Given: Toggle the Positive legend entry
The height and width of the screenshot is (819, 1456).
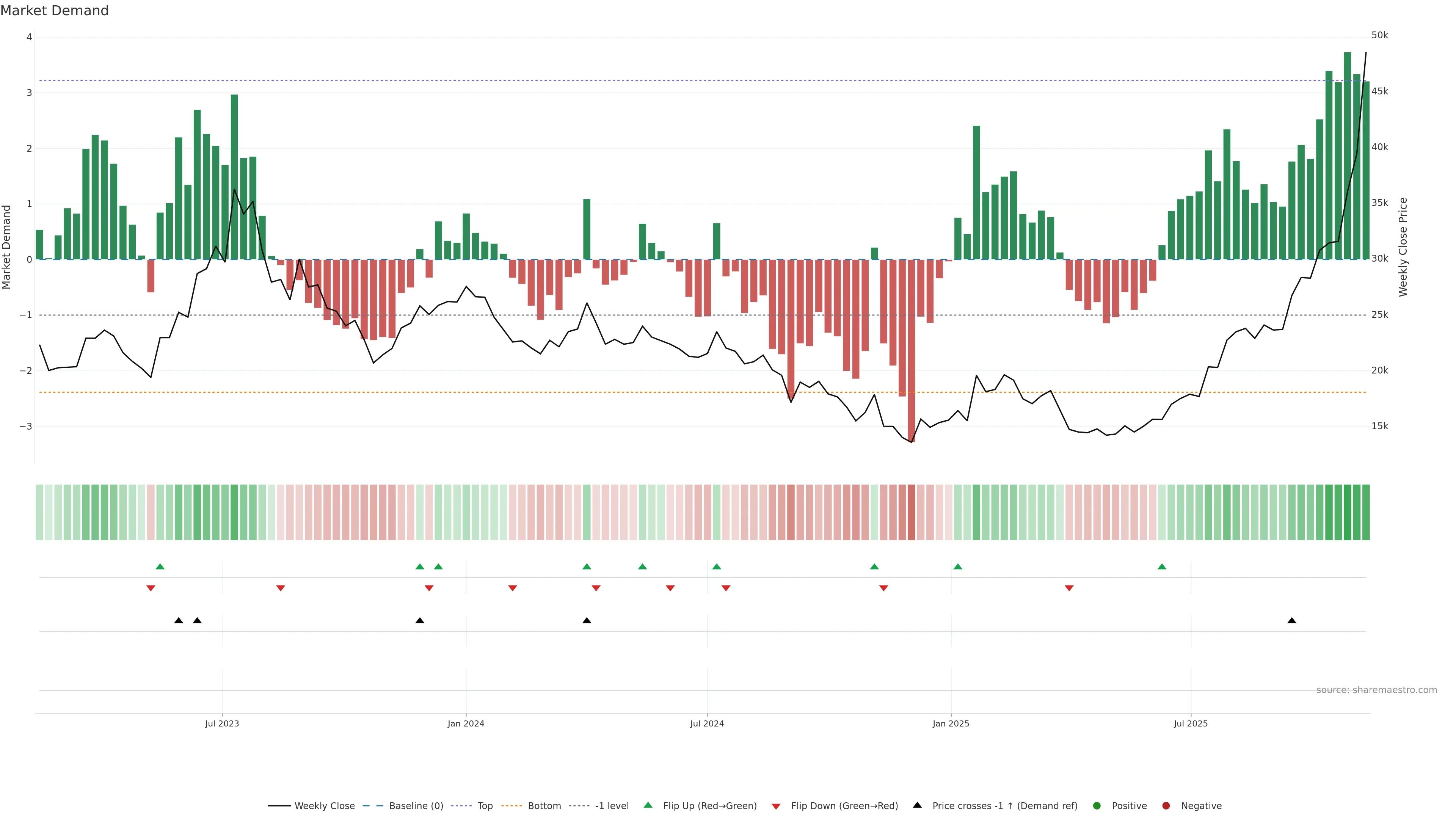Looking at the screenshot, I should pyautogui.click(x=1129, y=806).
